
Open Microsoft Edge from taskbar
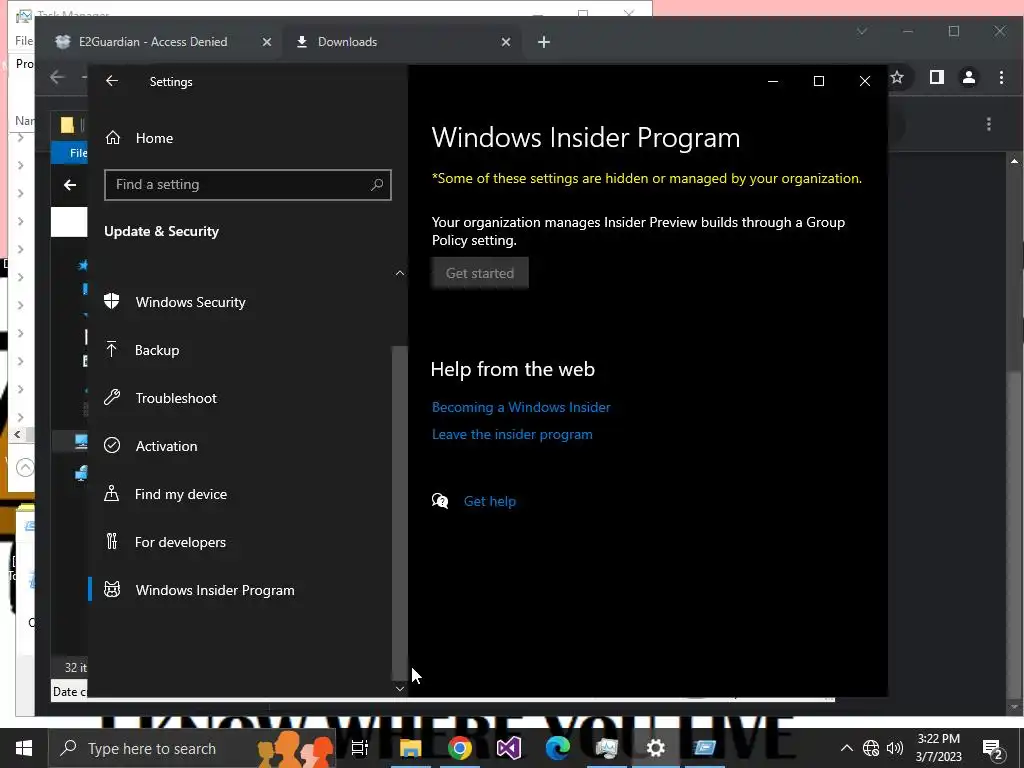click(x=558, y=748)
